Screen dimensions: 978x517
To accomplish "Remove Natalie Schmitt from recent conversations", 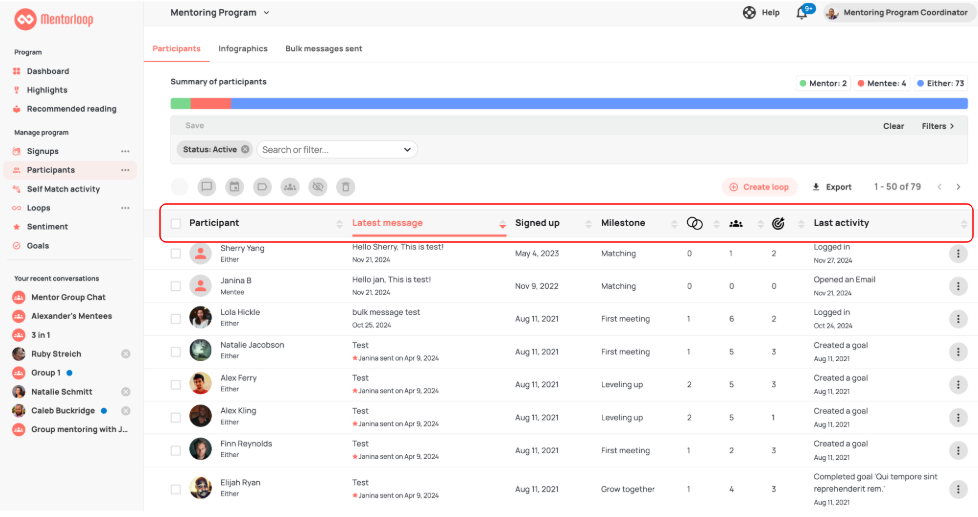I will point(125,392).
